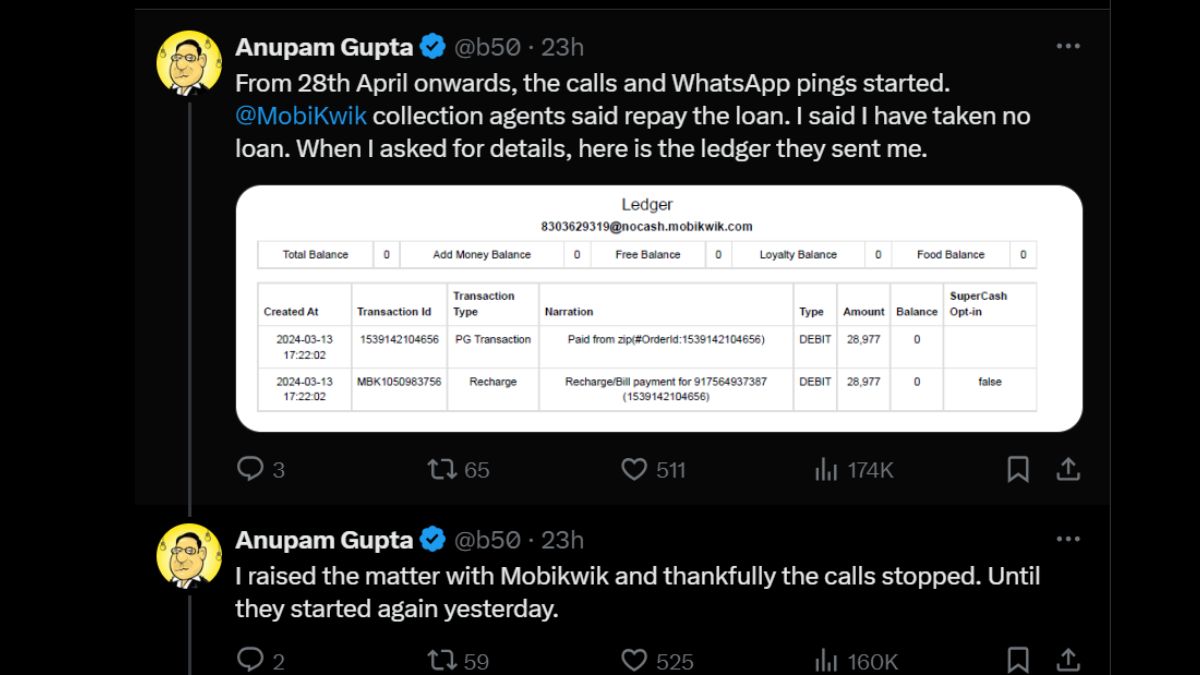The image size is (1200, 675).
Task: Open Anupam Gupta's name on first tweet
Action: (324, 47)
